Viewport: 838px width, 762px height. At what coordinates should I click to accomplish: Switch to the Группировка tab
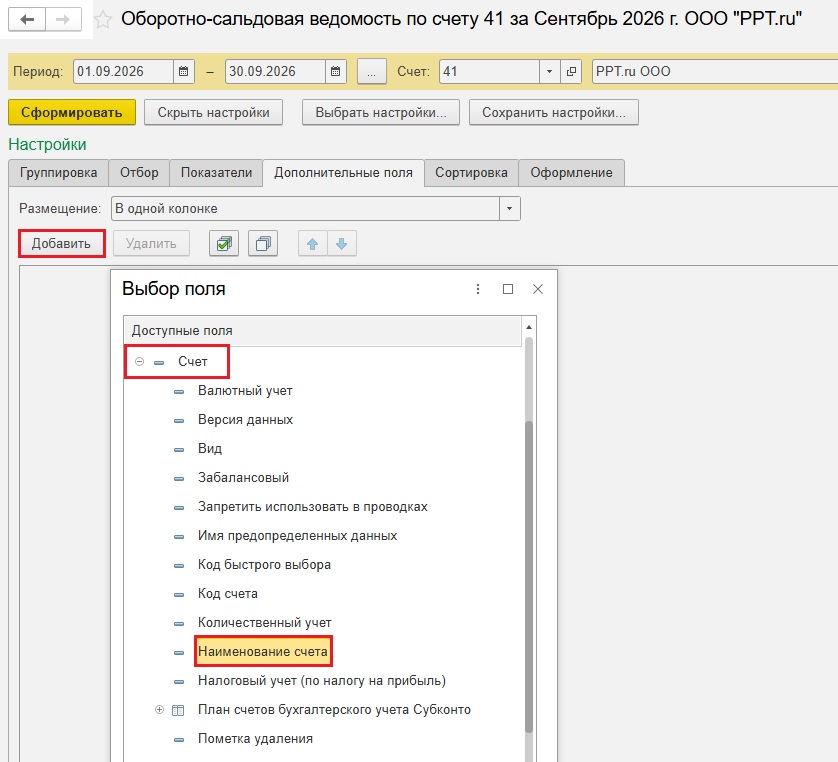(58, 173)
